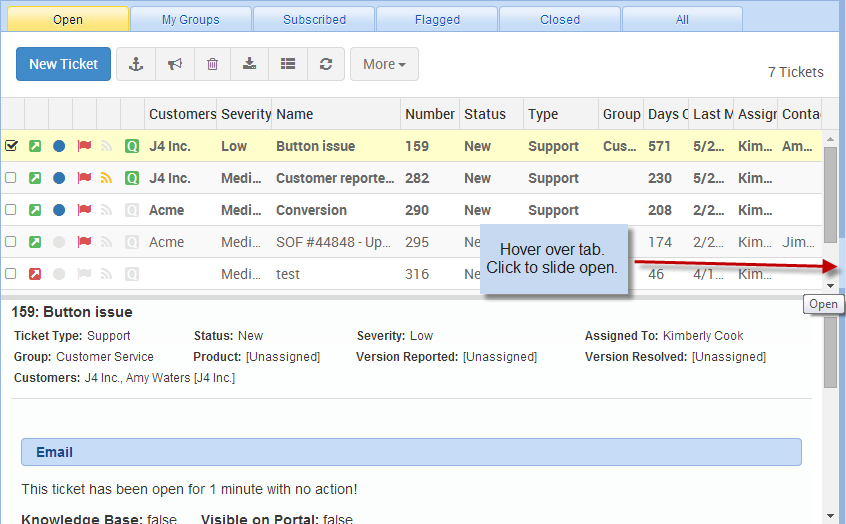Toggle blue read dot on Button issue row

[x=59, y=146]
